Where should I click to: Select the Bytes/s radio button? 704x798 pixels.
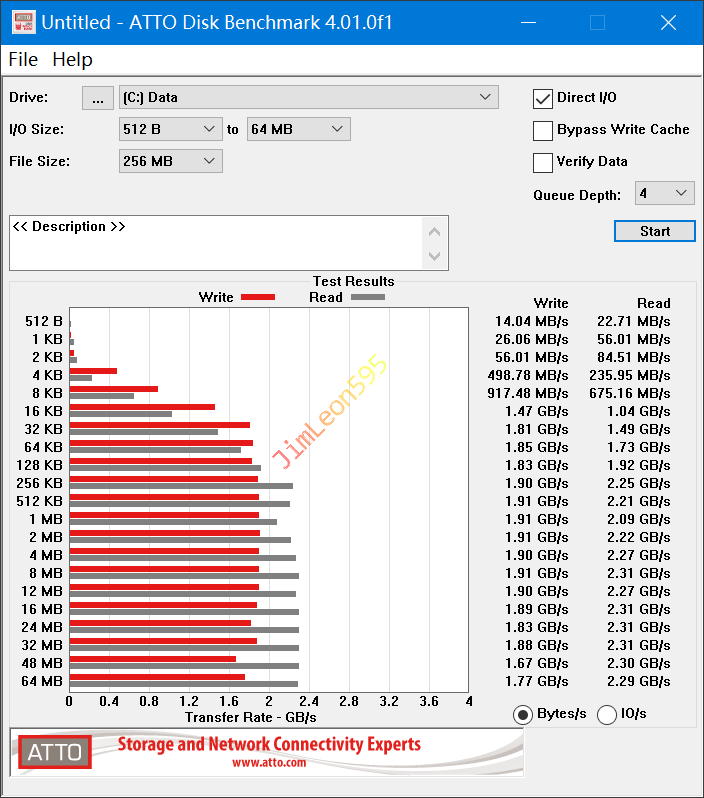pyautogui.click(x=522, y=714)
